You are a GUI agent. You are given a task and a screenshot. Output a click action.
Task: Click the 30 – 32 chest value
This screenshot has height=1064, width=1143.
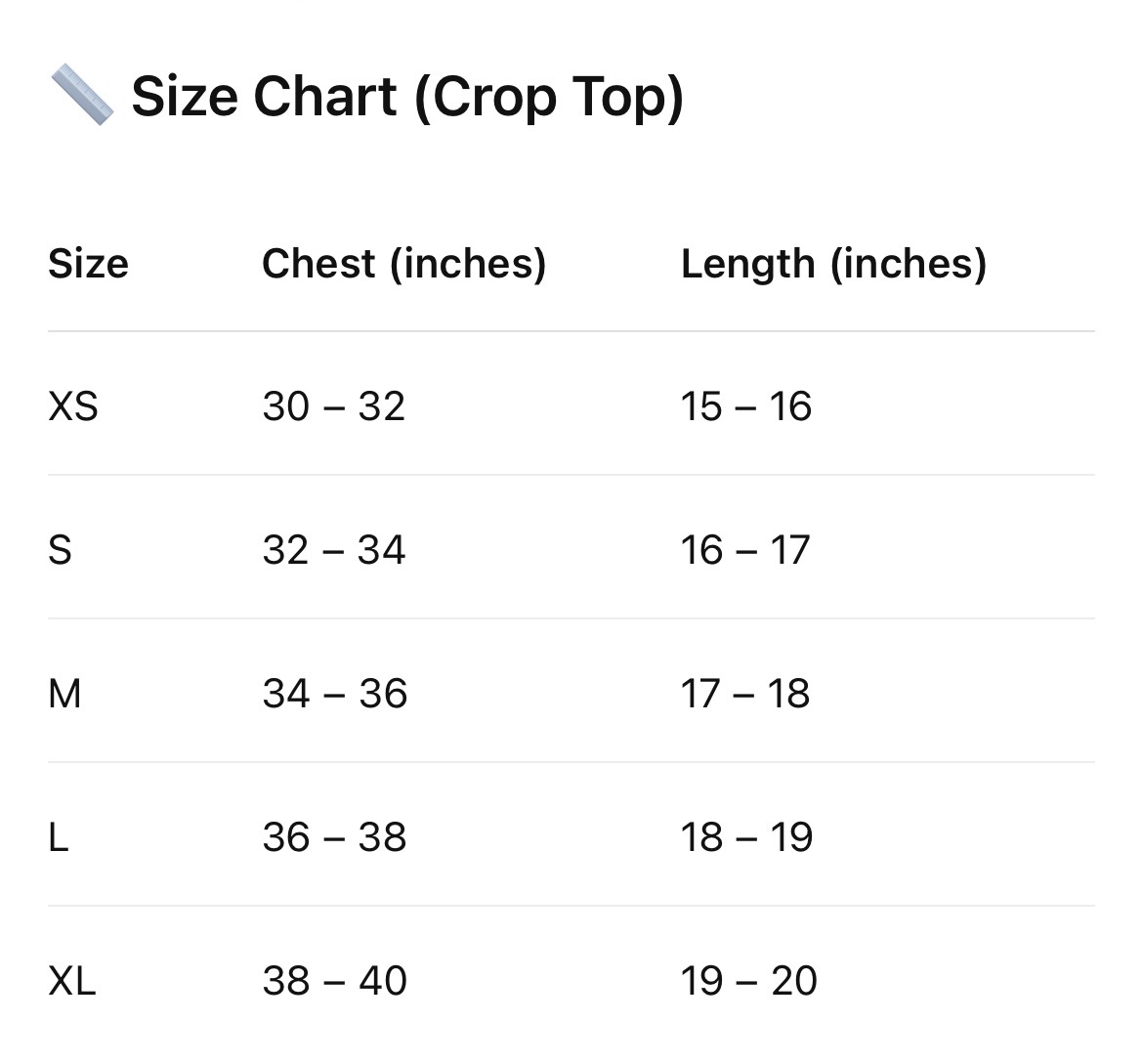pyautogui.click(x=334, y=406)
